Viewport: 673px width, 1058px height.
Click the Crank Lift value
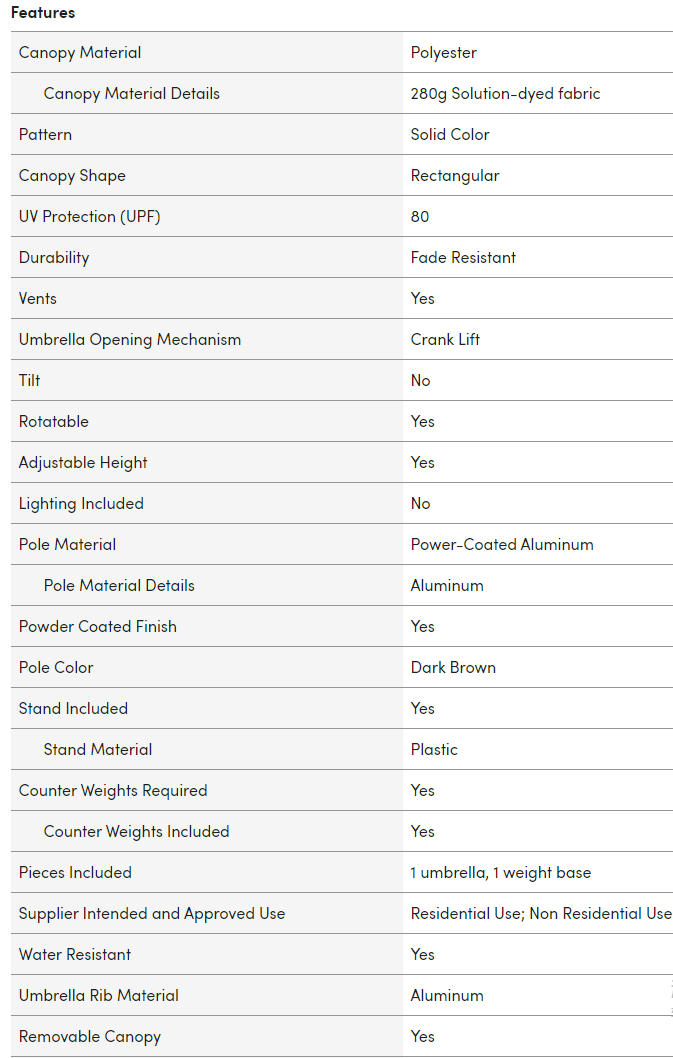point(445,339)
